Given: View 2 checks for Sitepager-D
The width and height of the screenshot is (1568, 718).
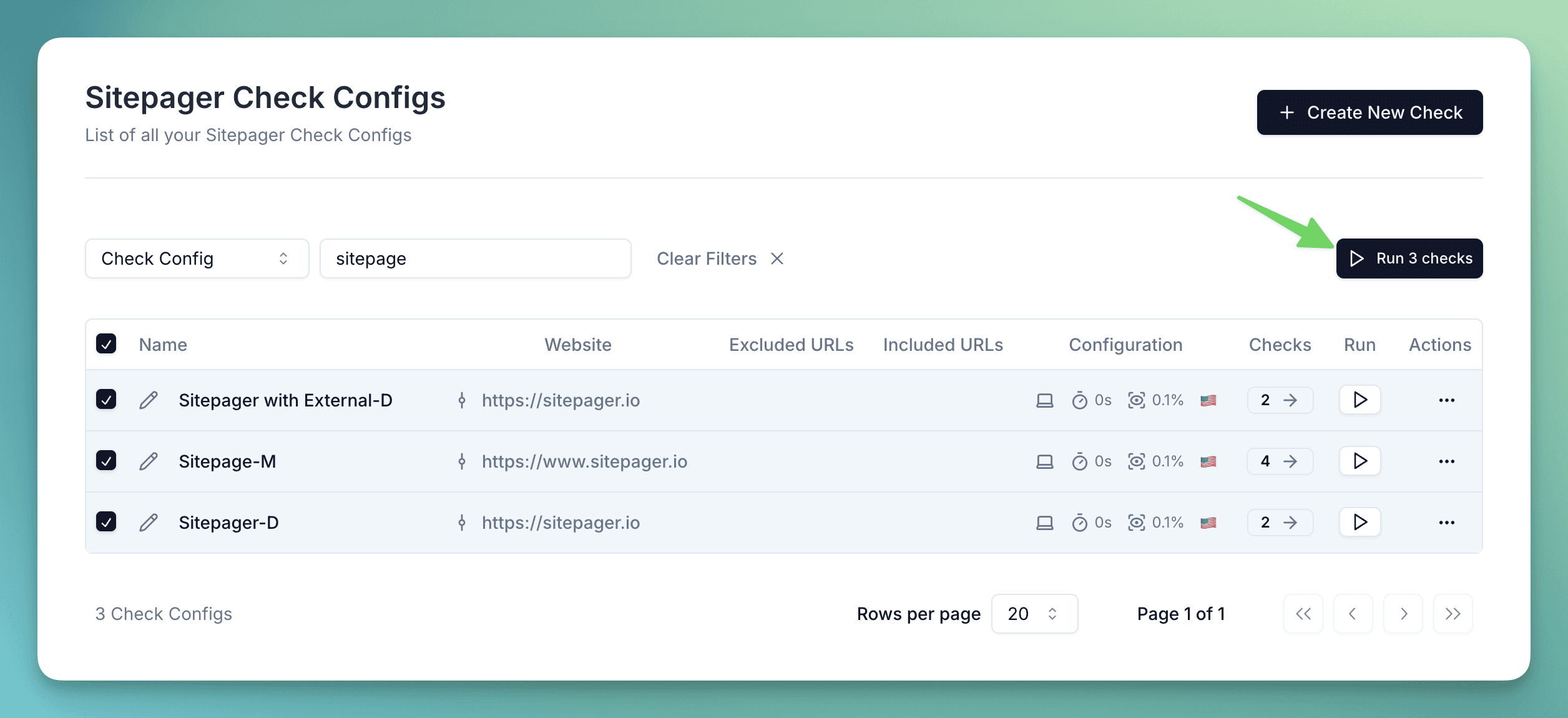Looking at the screenshot, I should click(1280, 523).
